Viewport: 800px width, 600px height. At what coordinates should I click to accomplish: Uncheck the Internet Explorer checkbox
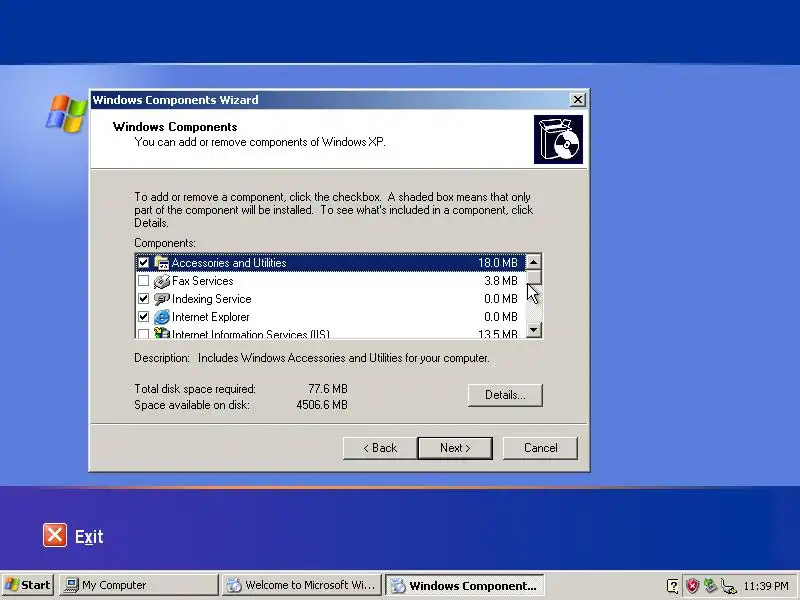[x=143, y=316]
